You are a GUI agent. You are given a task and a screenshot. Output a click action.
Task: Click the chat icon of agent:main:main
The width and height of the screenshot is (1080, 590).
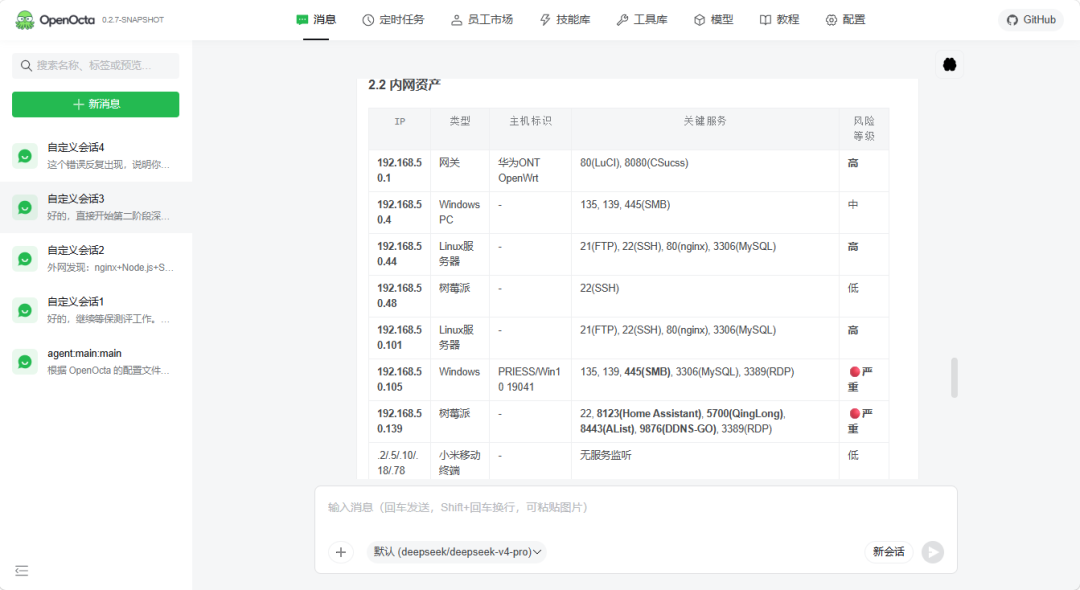(25, 361)
